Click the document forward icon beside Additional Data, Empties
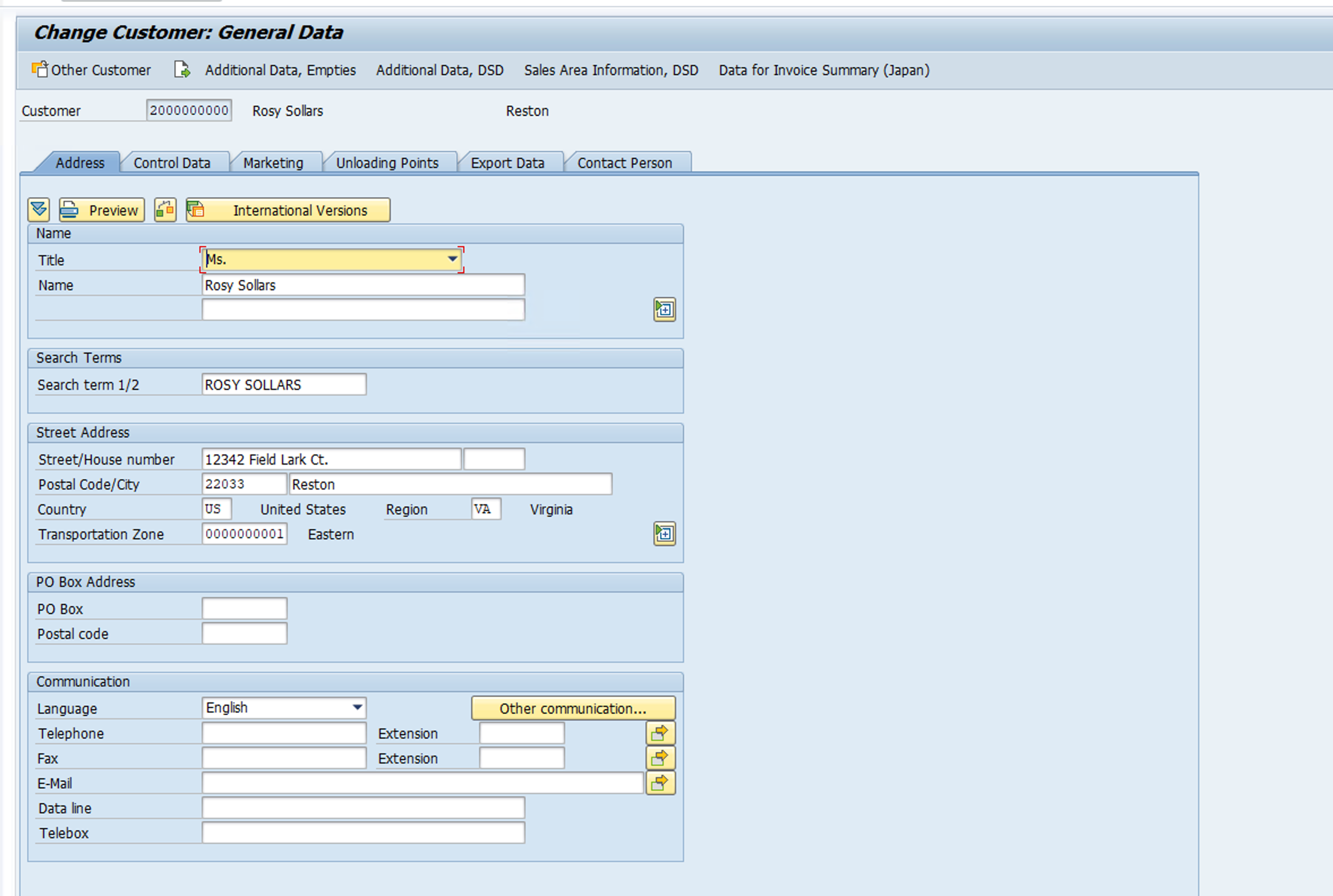The height and width of the screenshot is (896, 1333). pos(182,69)
